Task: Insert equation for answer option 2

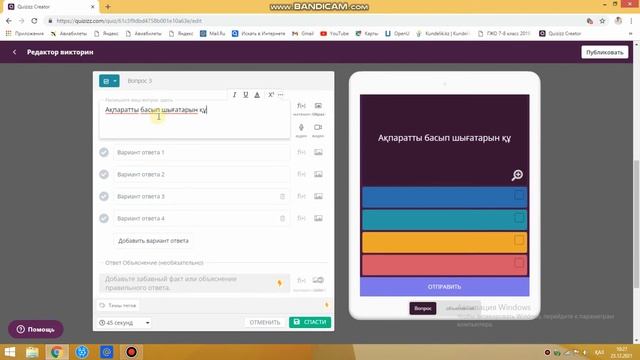Action: [301, 174]
